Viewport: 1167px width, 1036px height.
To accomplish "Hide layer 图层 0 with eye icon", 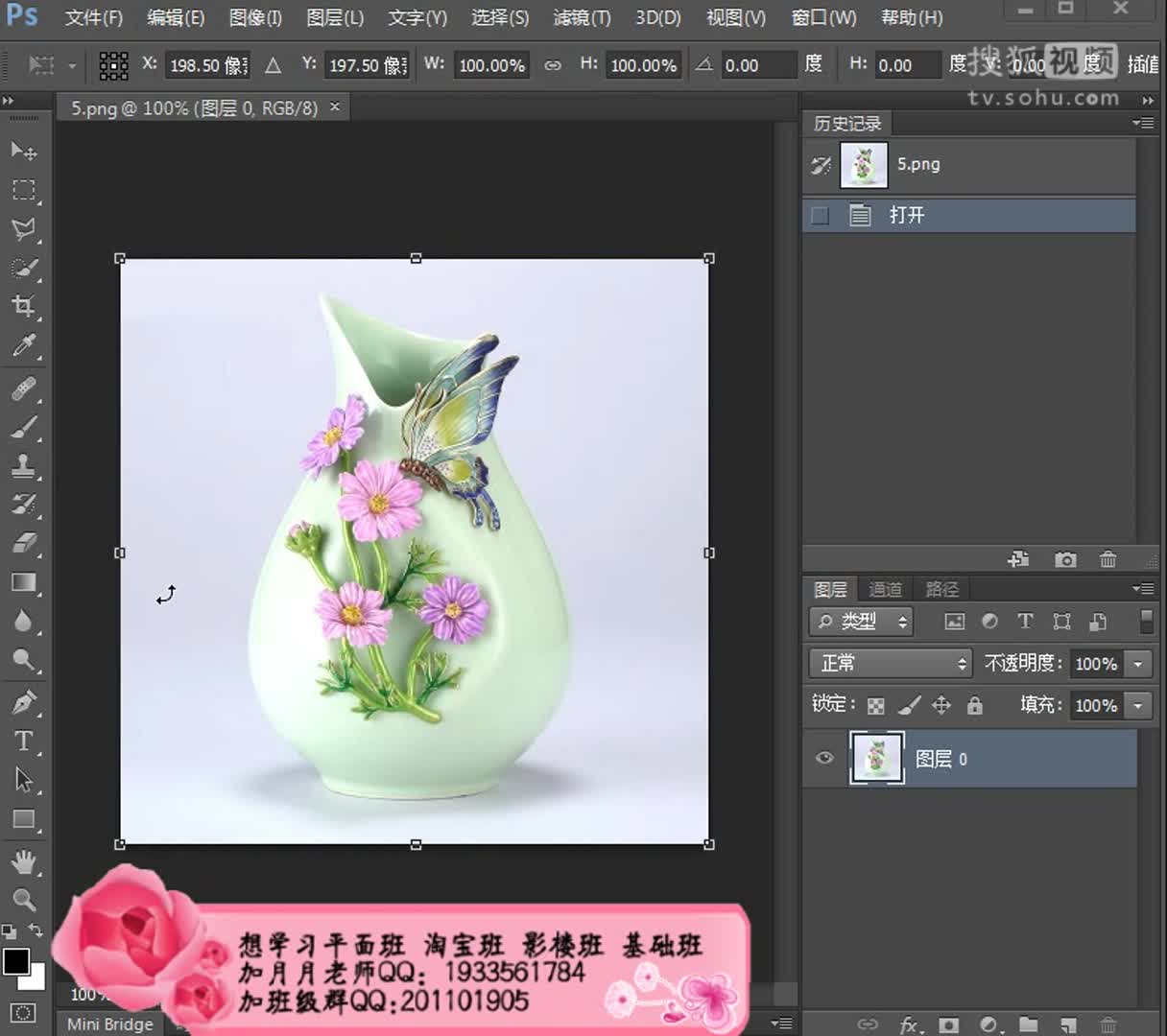I will (824, 758).
